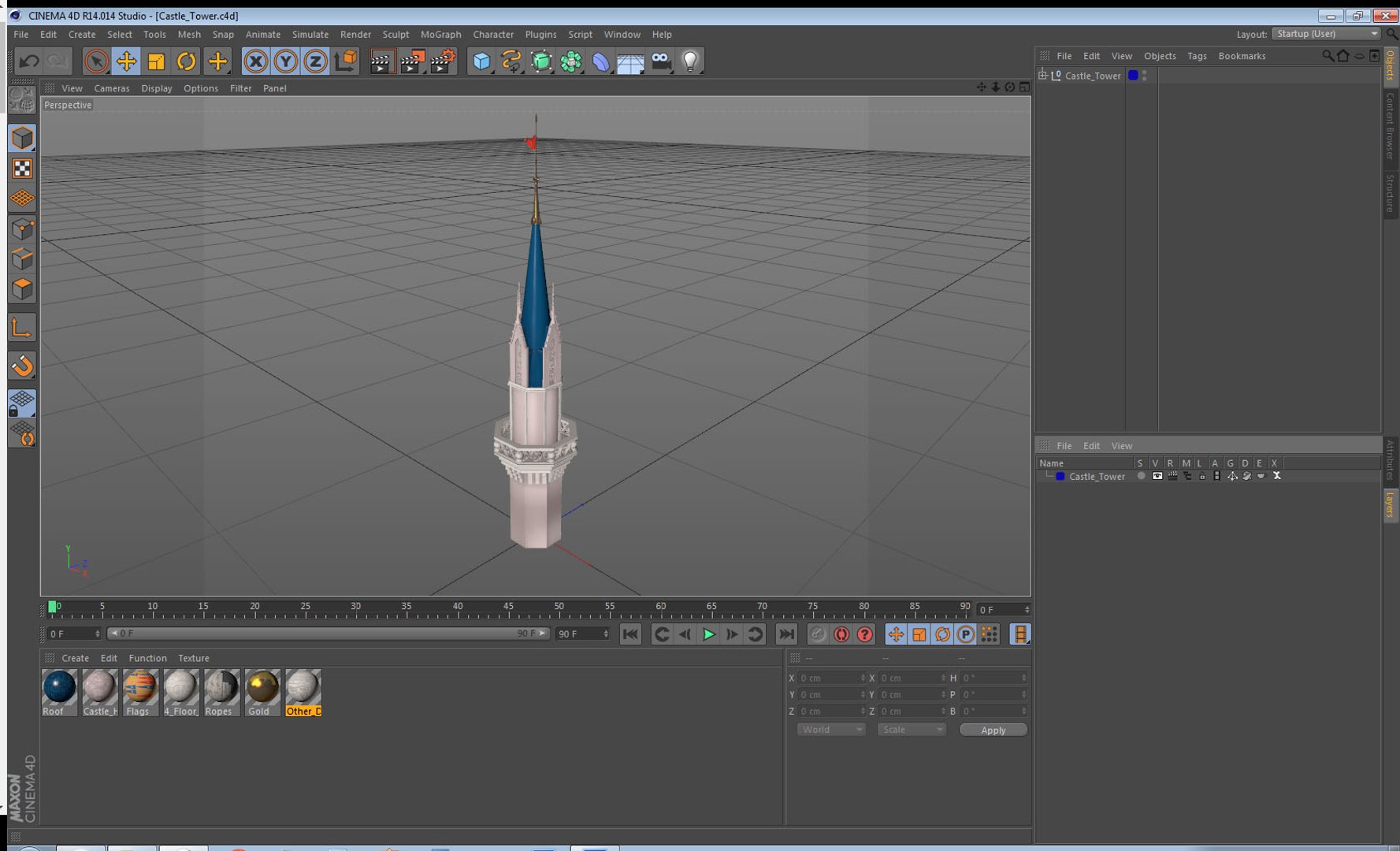Activate the Scale tool
This screenshot has width=1400, height=851.
click(156, 61)
